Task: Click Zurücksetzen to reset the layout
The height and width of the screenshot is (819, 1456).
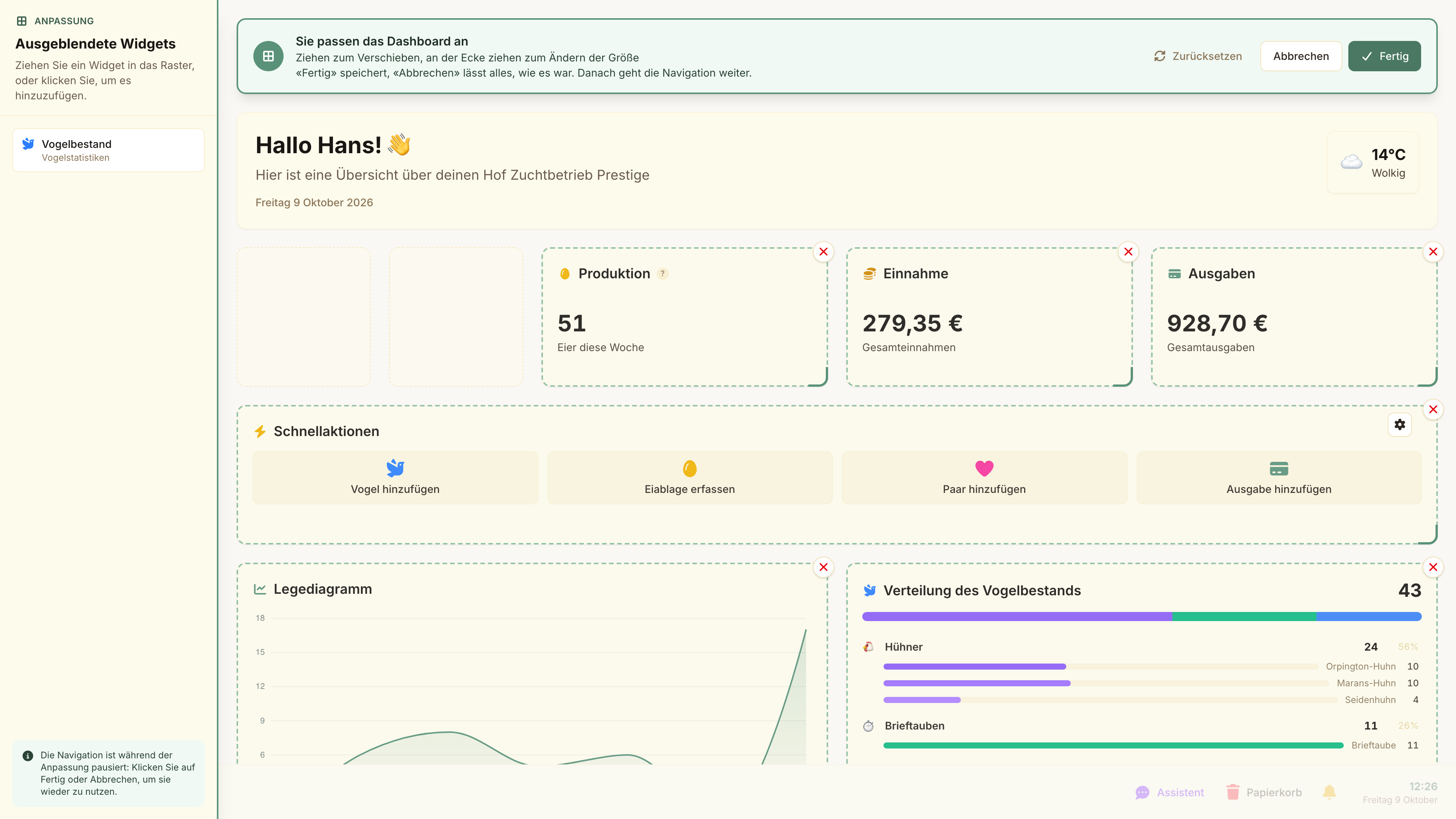Action: [x=1198, y=56]
